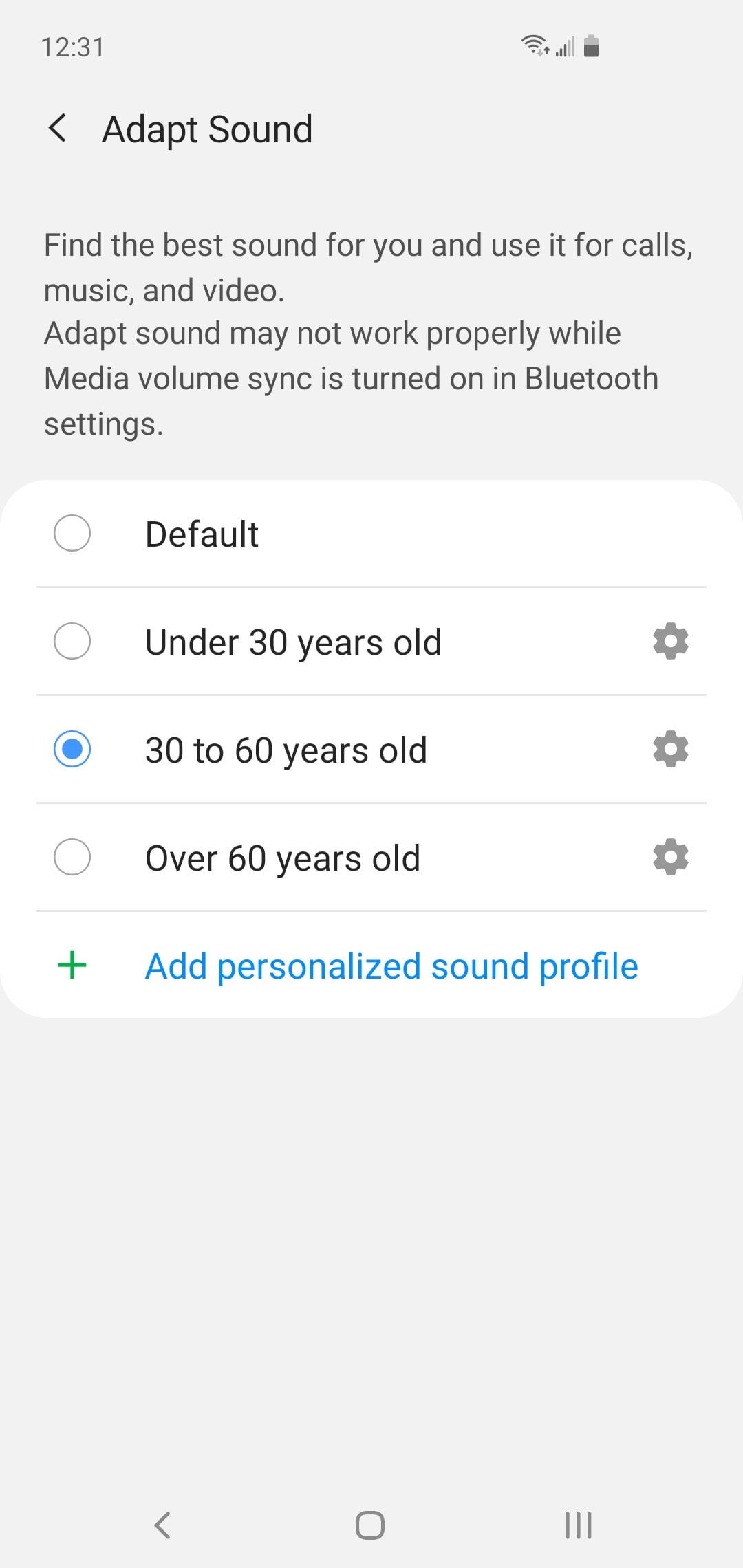Tap the Over 60 years old label

click(x=282, y=858)
